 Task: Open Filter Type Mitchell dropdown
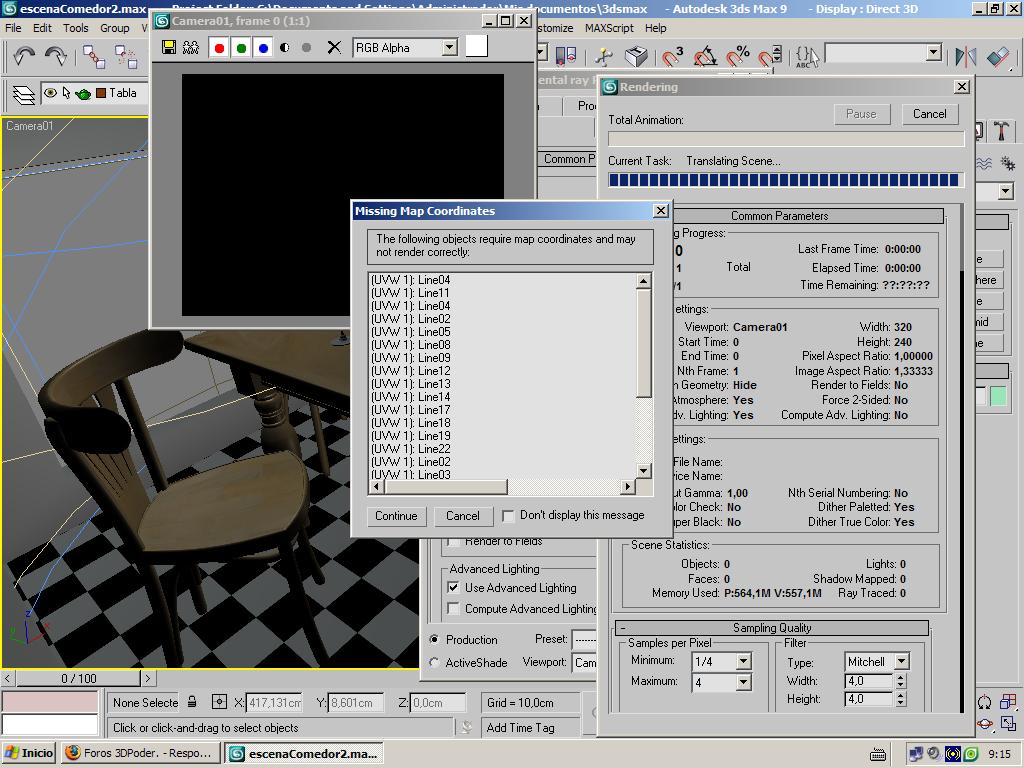pos(901,662)
